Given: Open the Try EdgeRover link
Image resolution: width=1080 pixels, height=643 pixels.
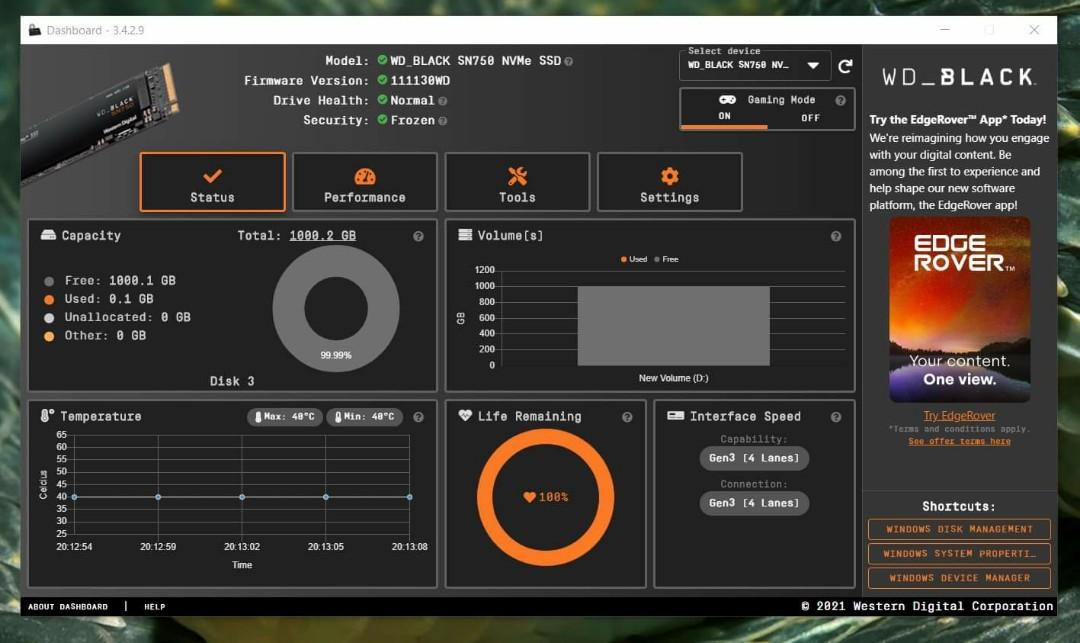Looking at the screenshot, I should pyautogui.click(x=959, y=416).
